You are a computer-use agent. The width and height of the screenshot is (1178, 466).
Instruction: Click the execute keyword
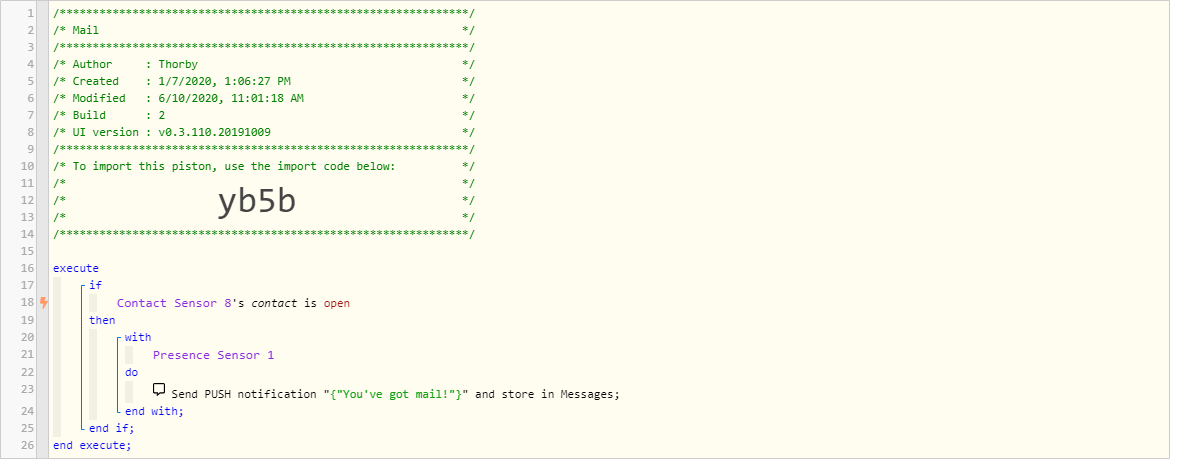76,268
